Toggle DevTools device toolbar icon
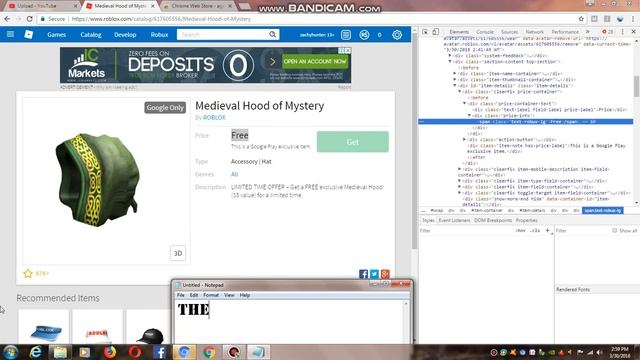This screenshot has height=360, width=640. [x=436, y=32]
